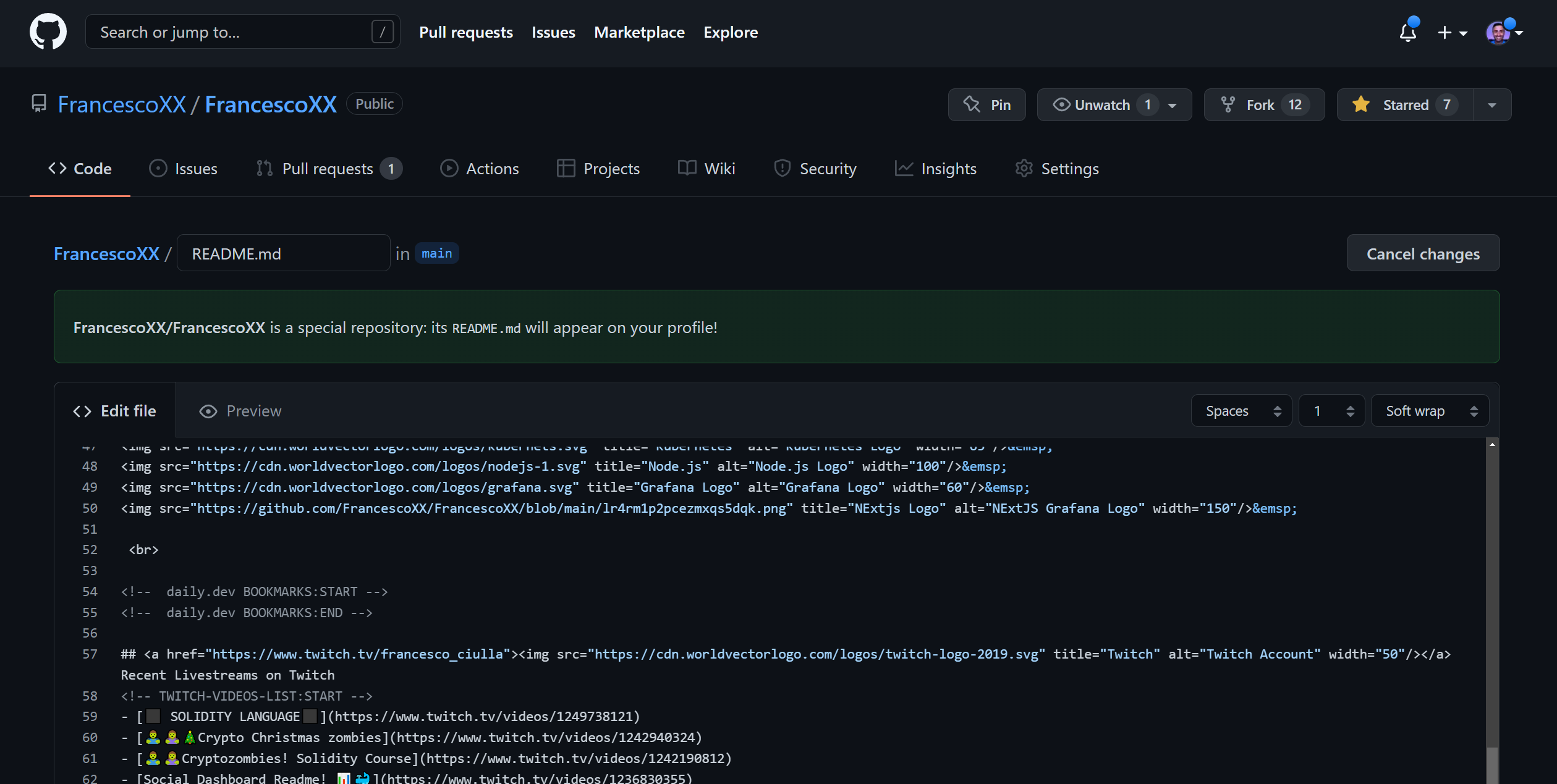Place cursor on line 52 br tag
Image resolution: width=1557 pixels, height=784 pixels.
point(143,550)
